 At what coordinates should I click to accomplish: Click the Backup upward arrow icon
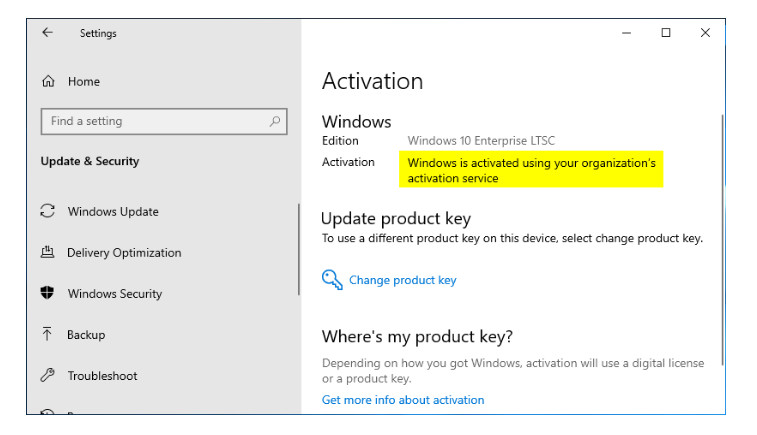click(47, 334)
